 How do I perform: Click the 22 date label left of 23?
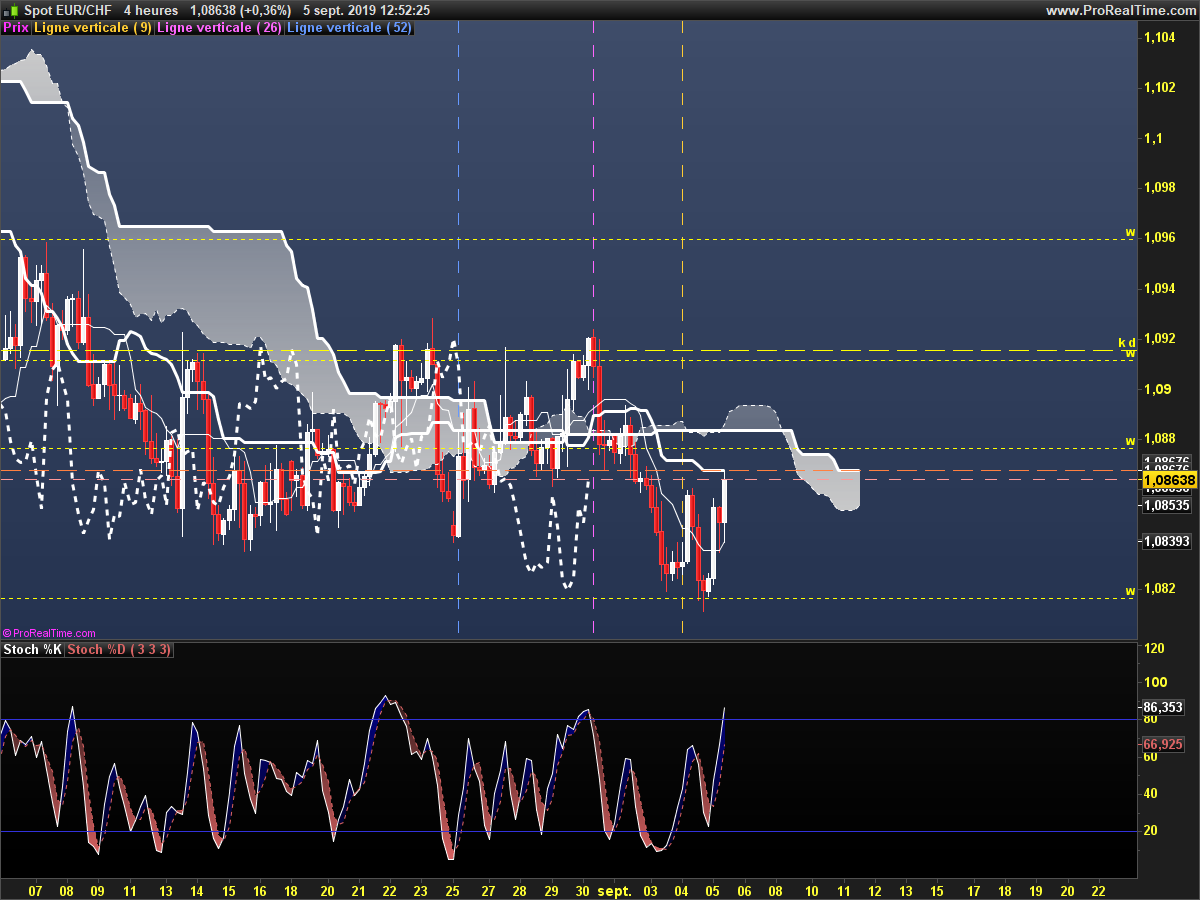[389, 890]
